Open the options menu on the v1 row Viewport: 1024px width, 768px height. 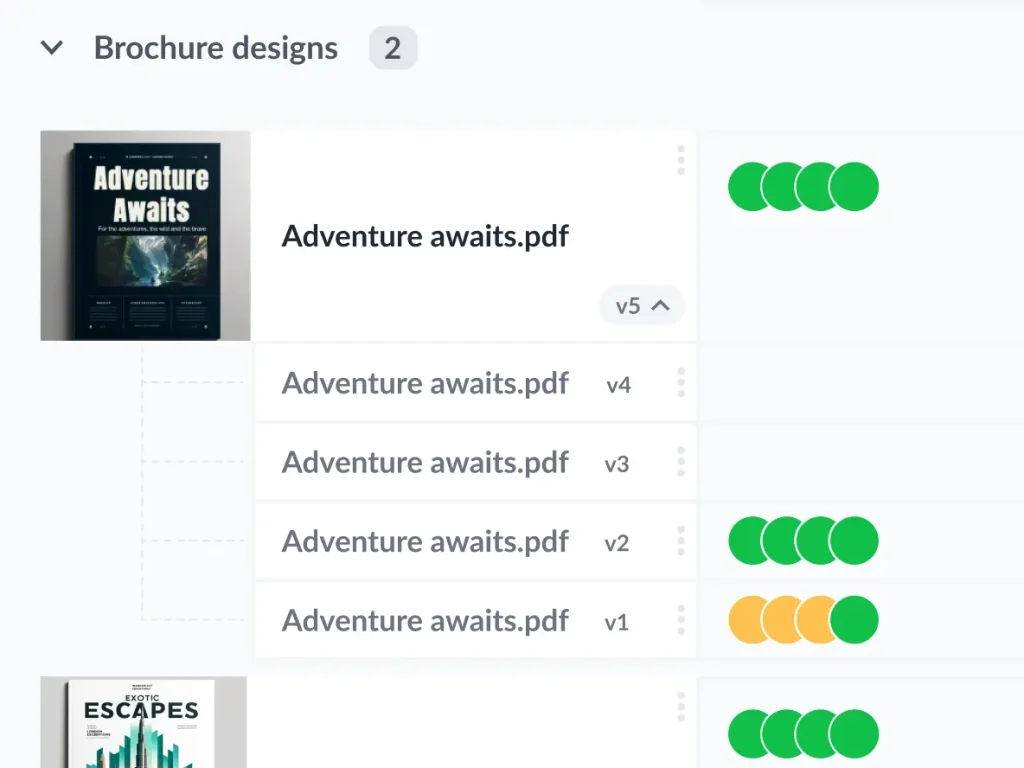pyautogui.click(x=681, y=621)
